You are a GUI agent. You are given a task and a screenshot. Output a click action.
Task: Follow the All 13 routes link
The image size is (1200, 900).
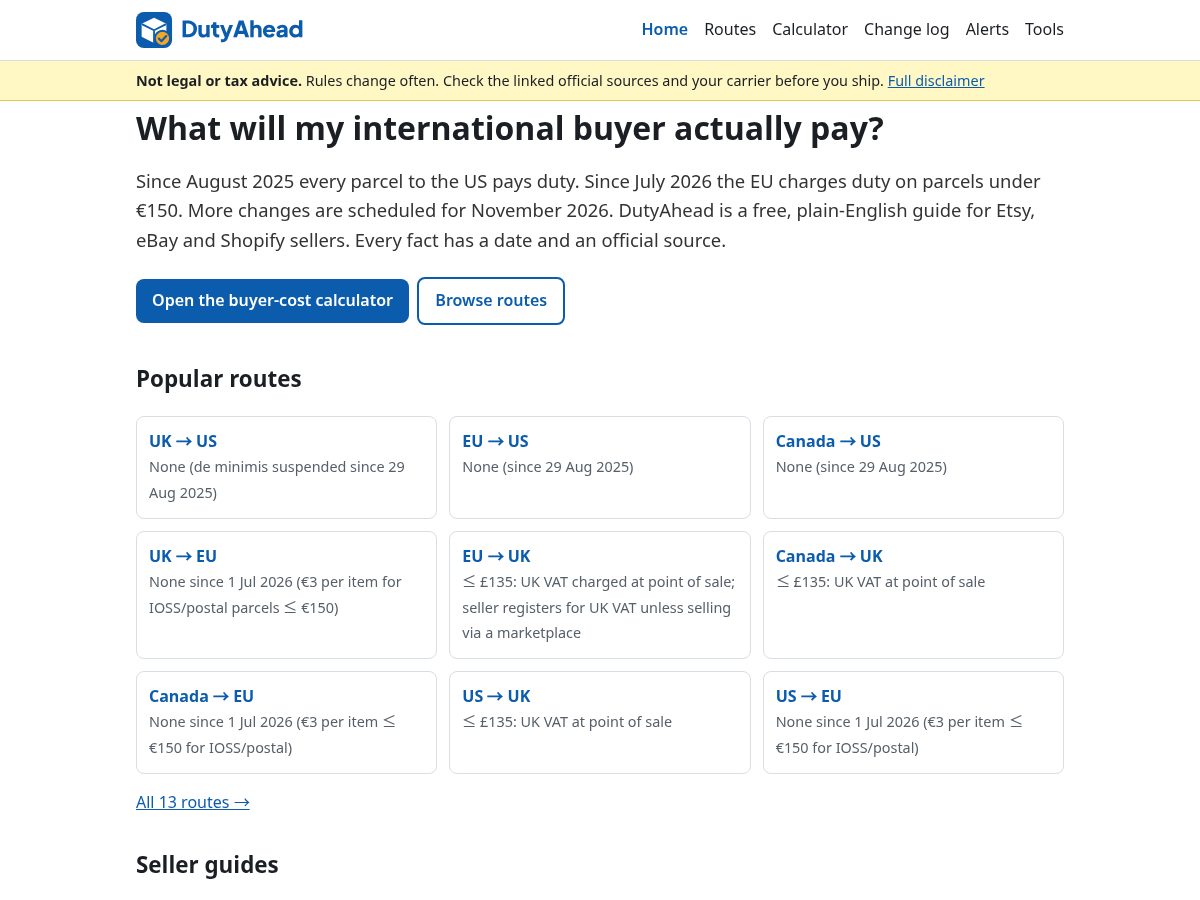pyautogui.click(x=193, y=802)
